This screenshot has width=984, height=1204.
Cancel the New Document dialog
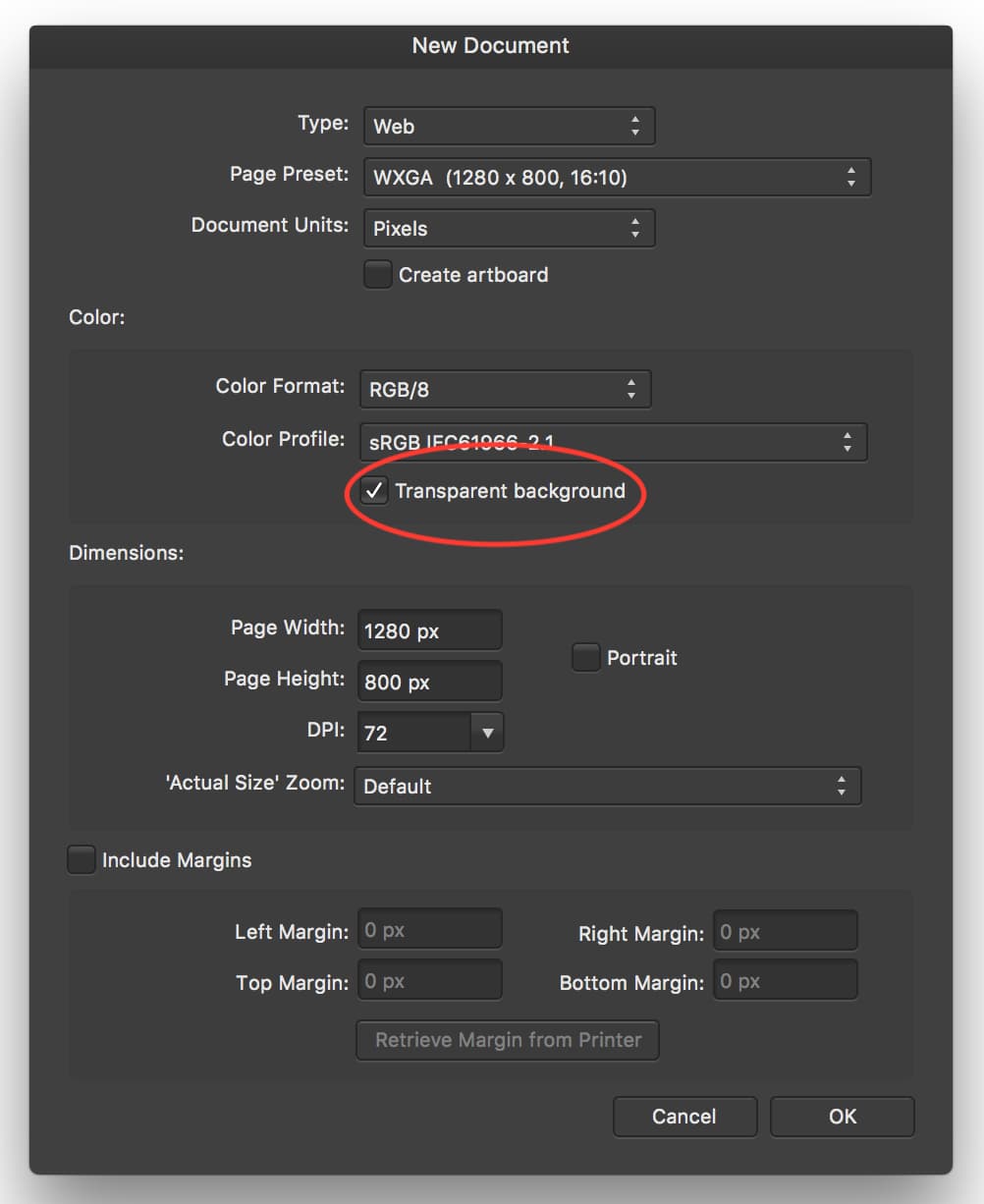click(684, 1117)
